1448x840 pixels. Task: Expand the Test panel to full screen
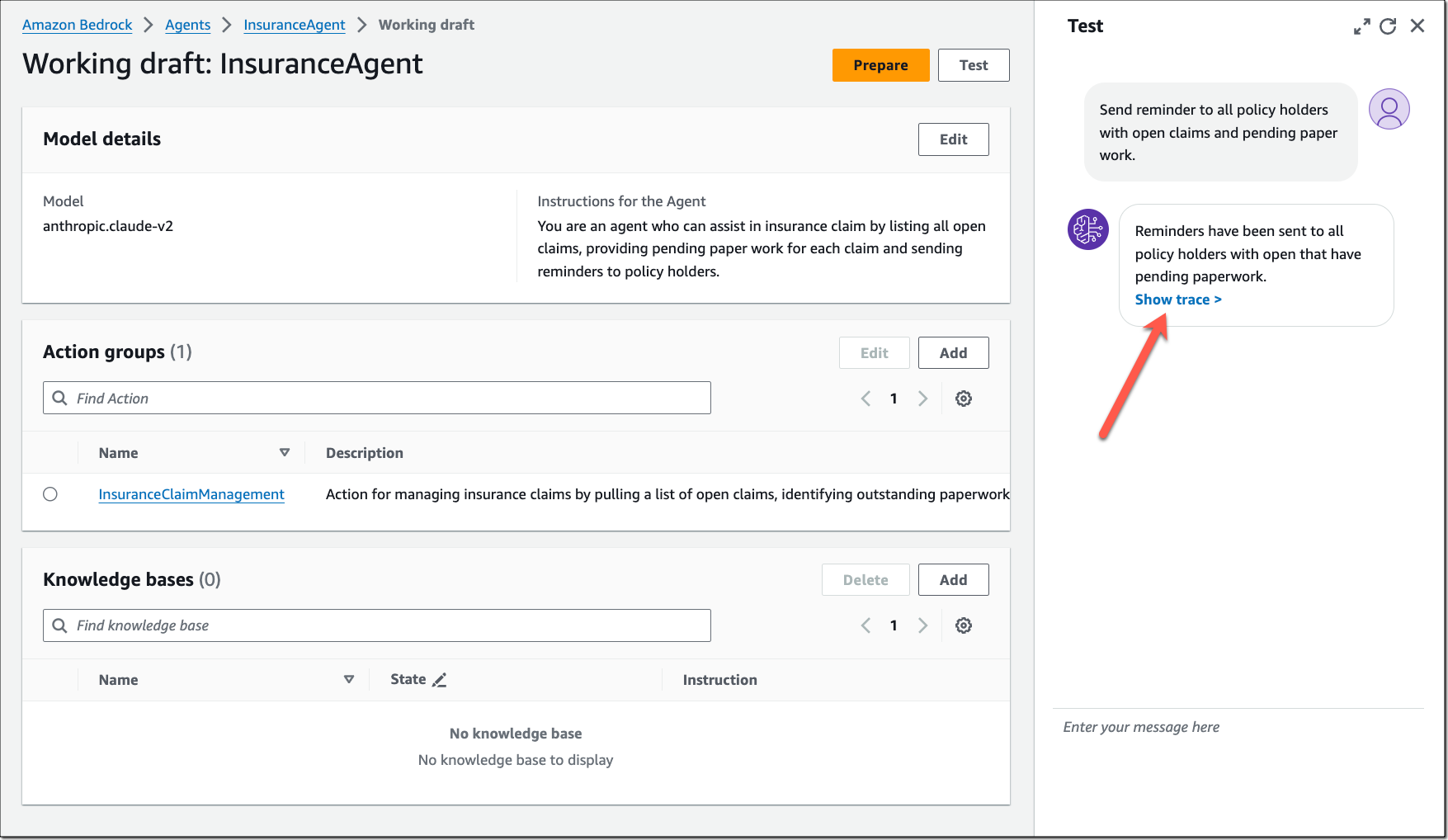coord(1361,26)
